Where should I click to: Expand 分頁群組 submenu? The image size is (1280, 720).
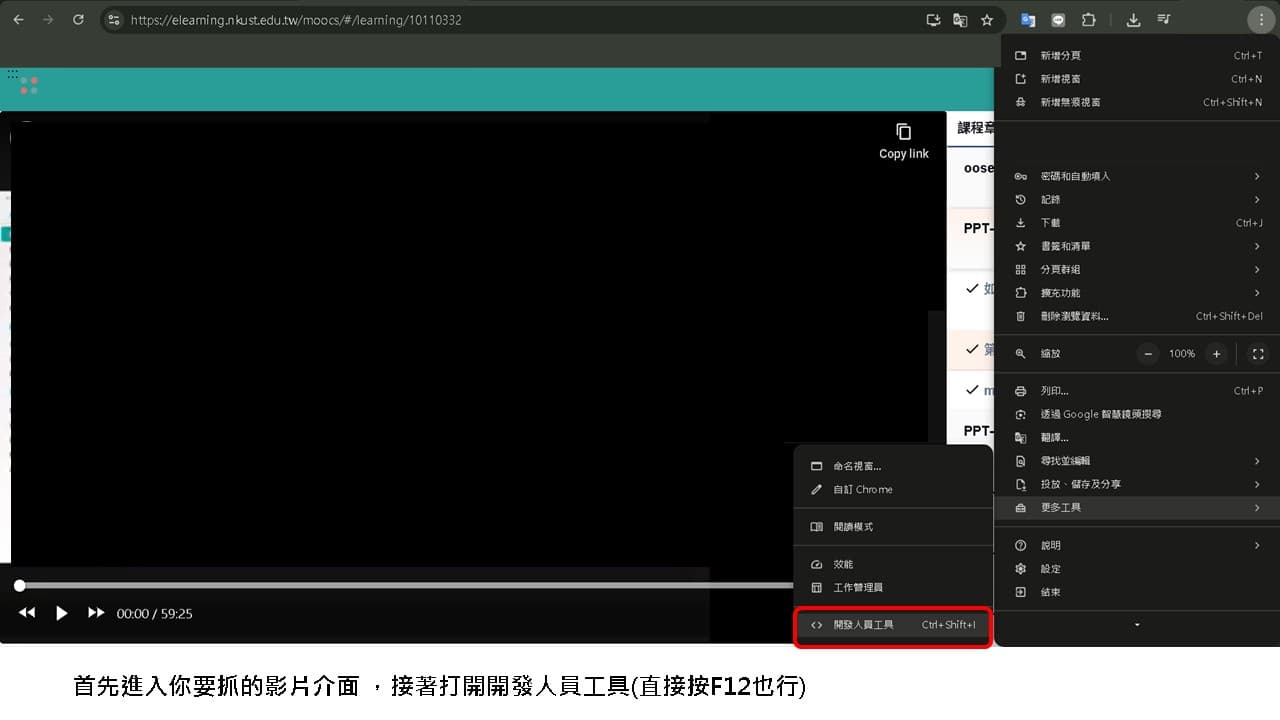(1138, 269)
